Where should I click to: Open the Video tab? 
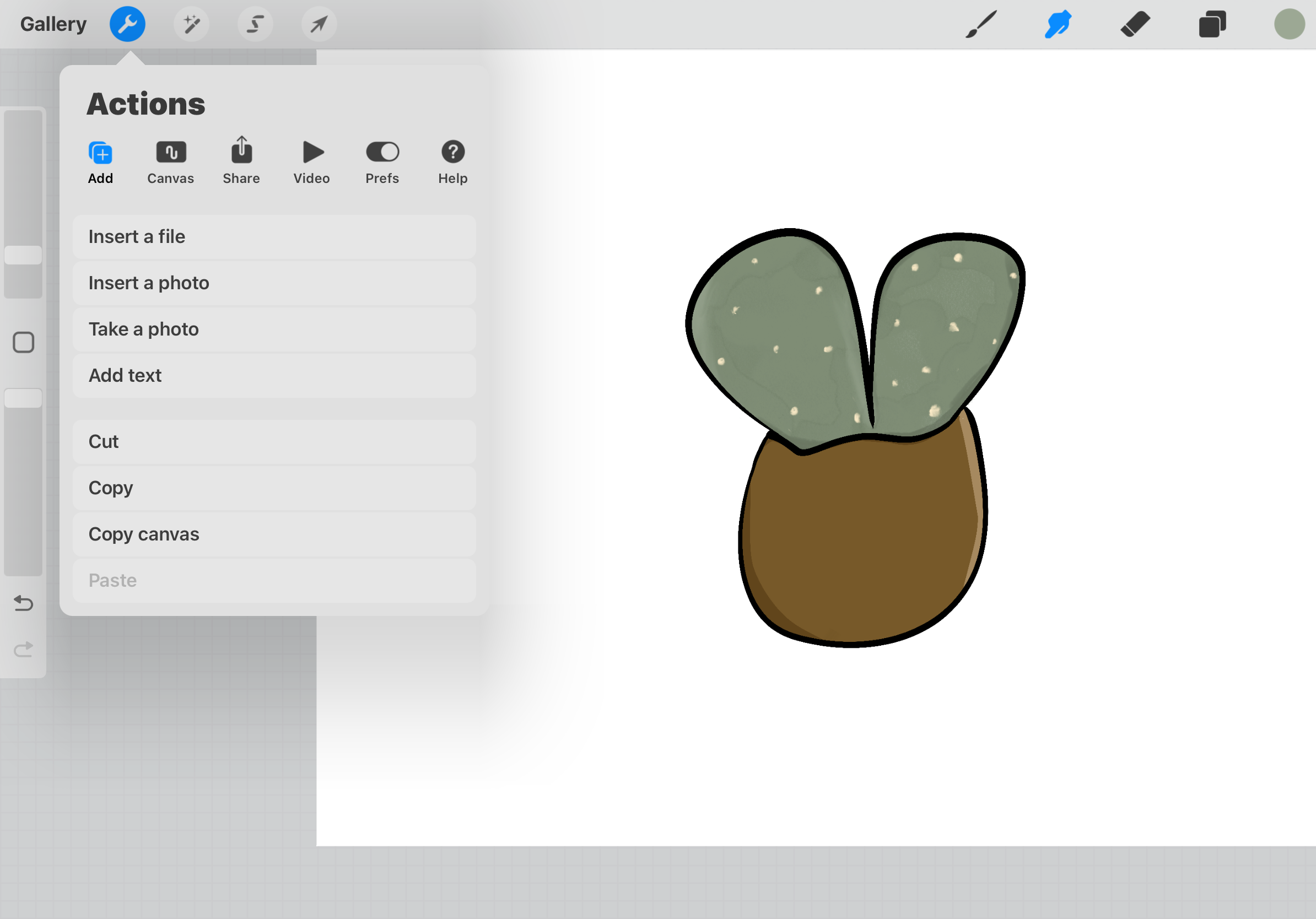tap(312, 163)
